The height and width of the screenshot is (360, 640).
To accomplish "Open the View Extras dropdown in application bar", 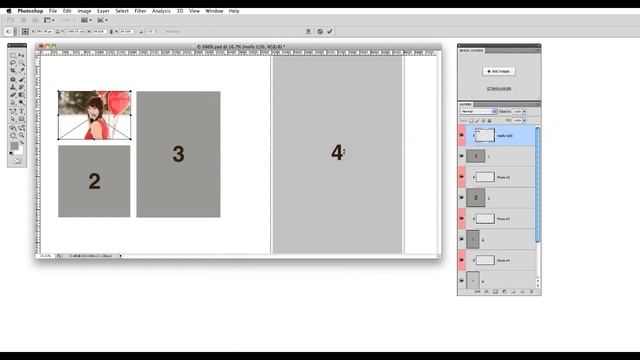I will [x=49, y=20].
